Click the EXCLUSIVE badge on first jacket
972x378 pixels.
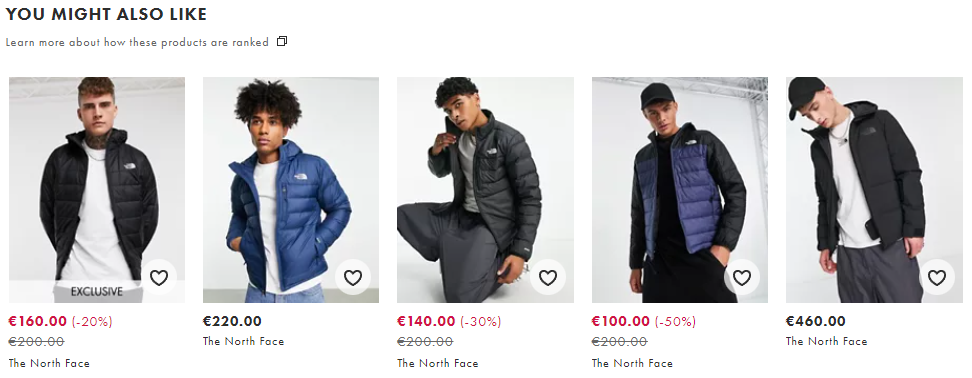tap(97, 291)
